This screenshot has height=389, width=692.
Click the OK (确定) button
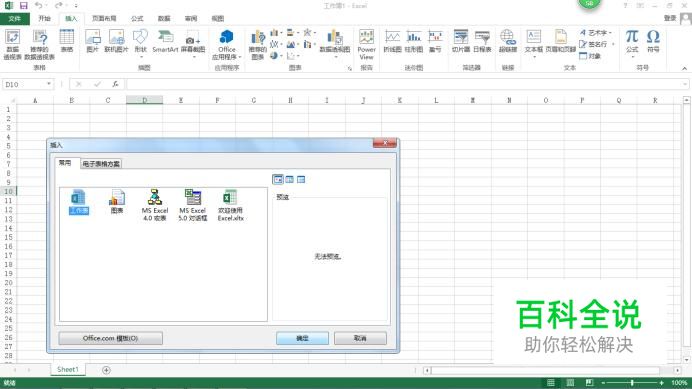point(302,338)
